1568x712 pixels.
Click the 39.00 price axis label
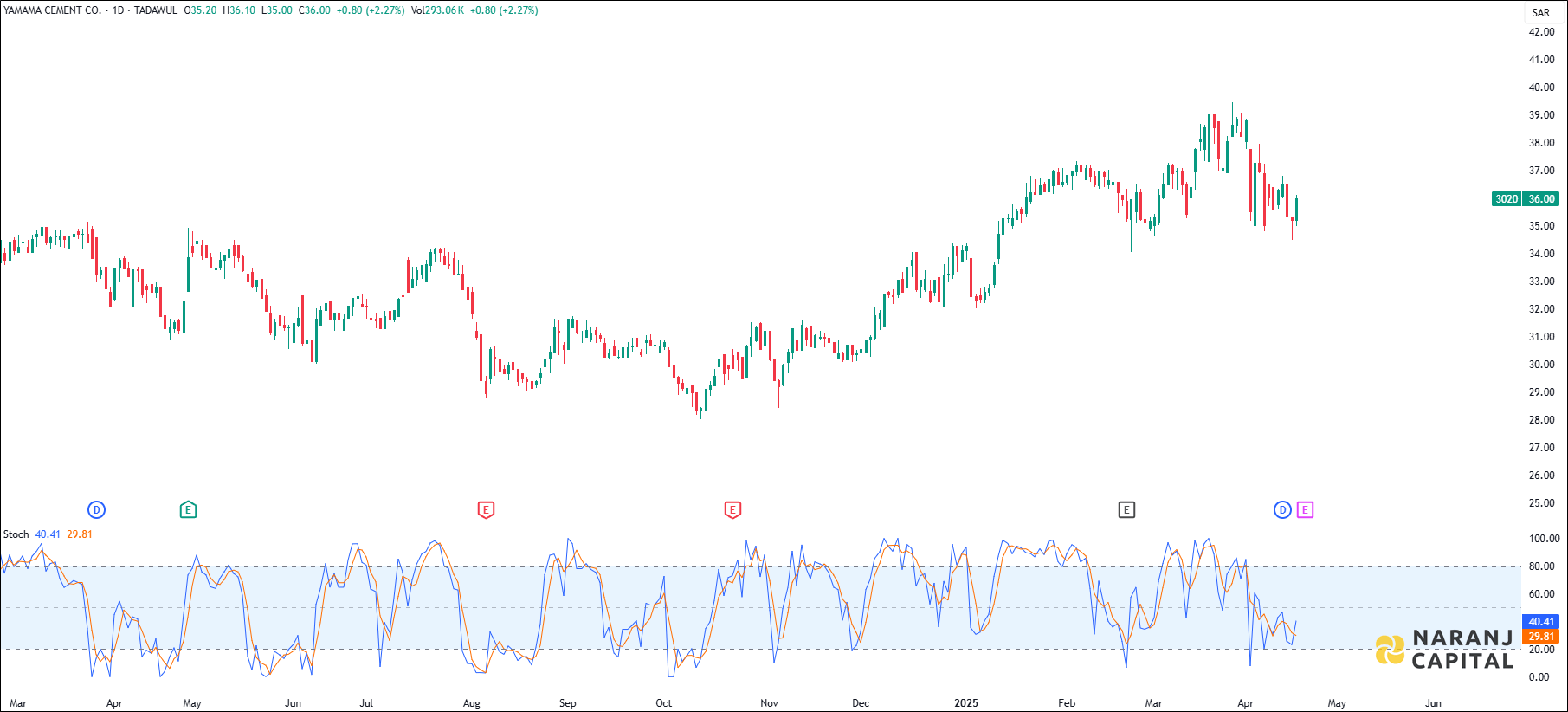pyautogui.click(x=1541, y=115)
